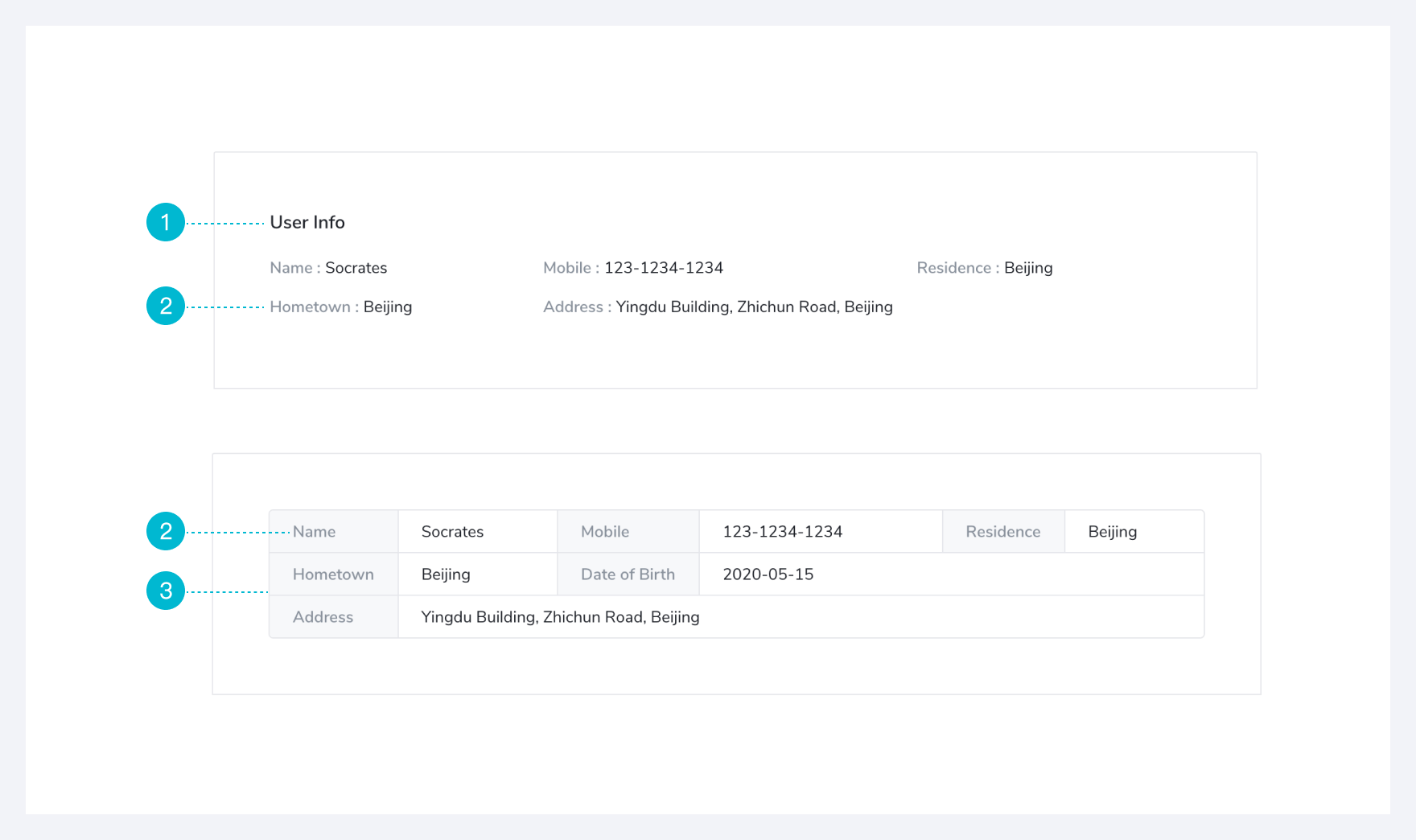The height and width of the screenshot is (840, 1416).
Task: Click the "Date of Birth" header cell
Action: pos(628,574)
